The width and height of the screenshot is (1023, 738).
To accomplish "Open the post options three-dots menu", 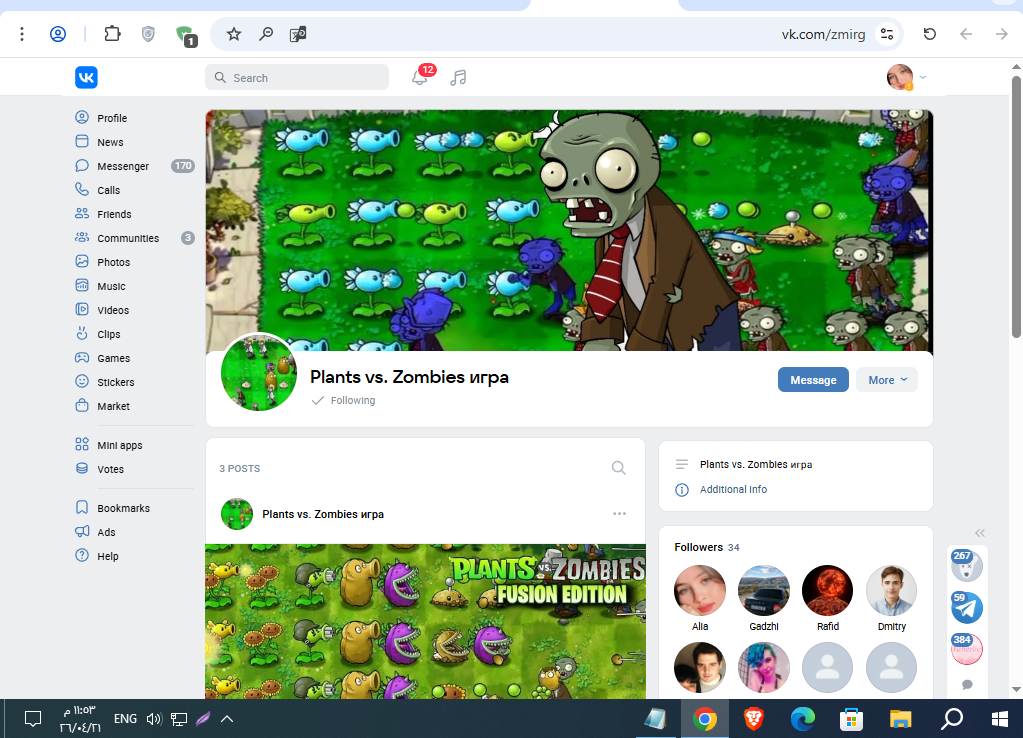I will (619, 514).
